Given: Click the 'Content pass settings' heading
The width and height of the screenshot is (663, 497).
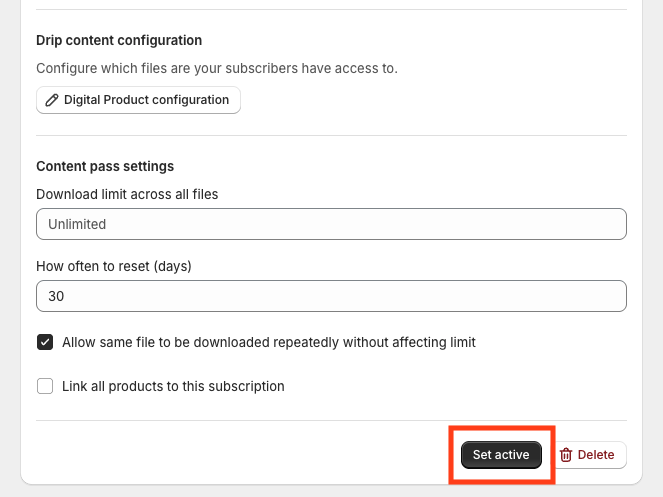Looking at the screenshot, I should coord(105,166).
